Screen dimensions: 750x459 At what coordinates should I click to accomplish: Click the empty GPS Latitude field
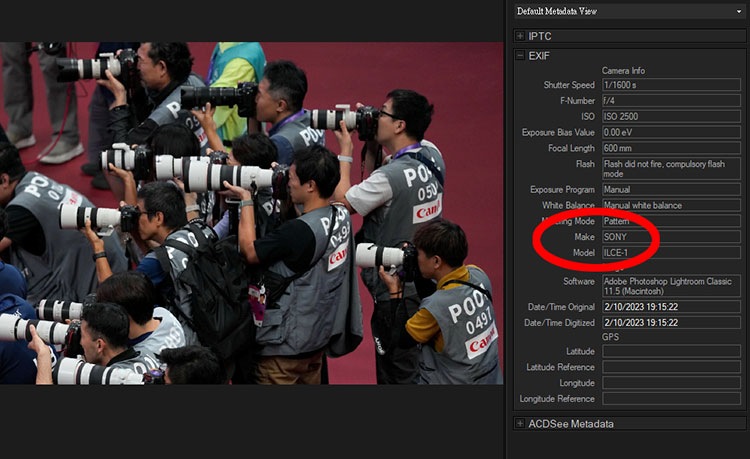[670, 351]
